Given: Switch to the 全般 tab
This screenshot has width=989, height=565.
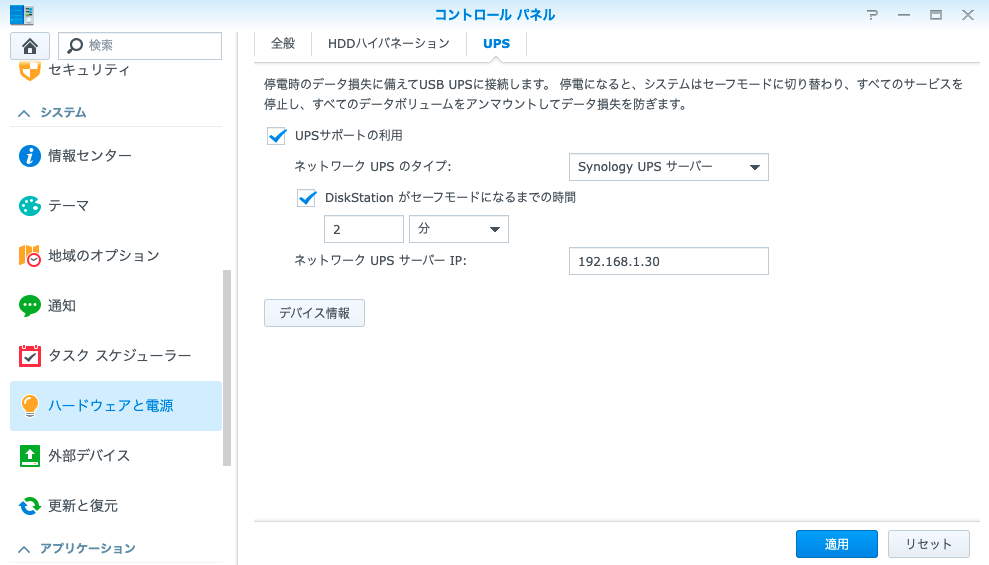Looking at the screenshot, I should tap(283, 44).
